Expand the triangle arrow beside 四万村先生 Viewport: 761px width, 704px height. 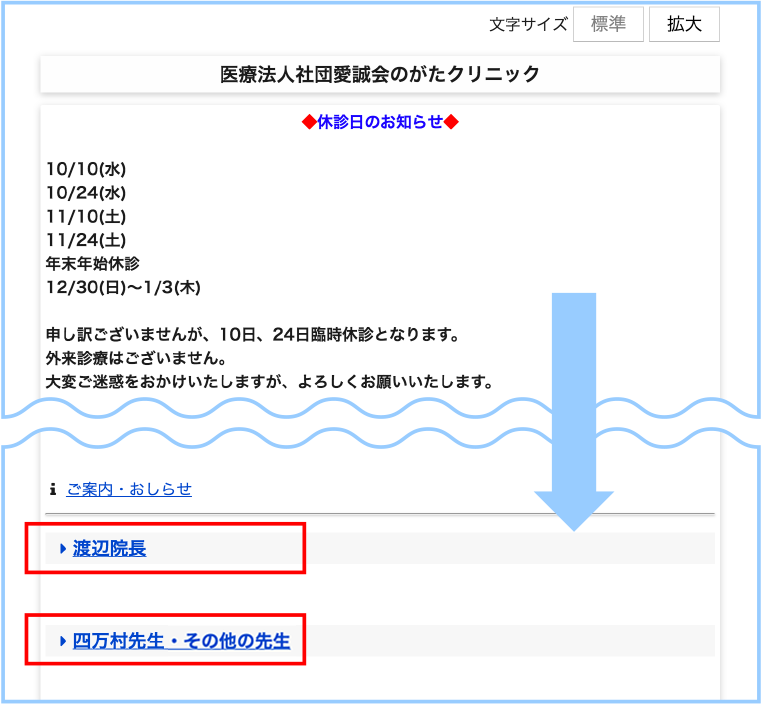tap(62, 640)
